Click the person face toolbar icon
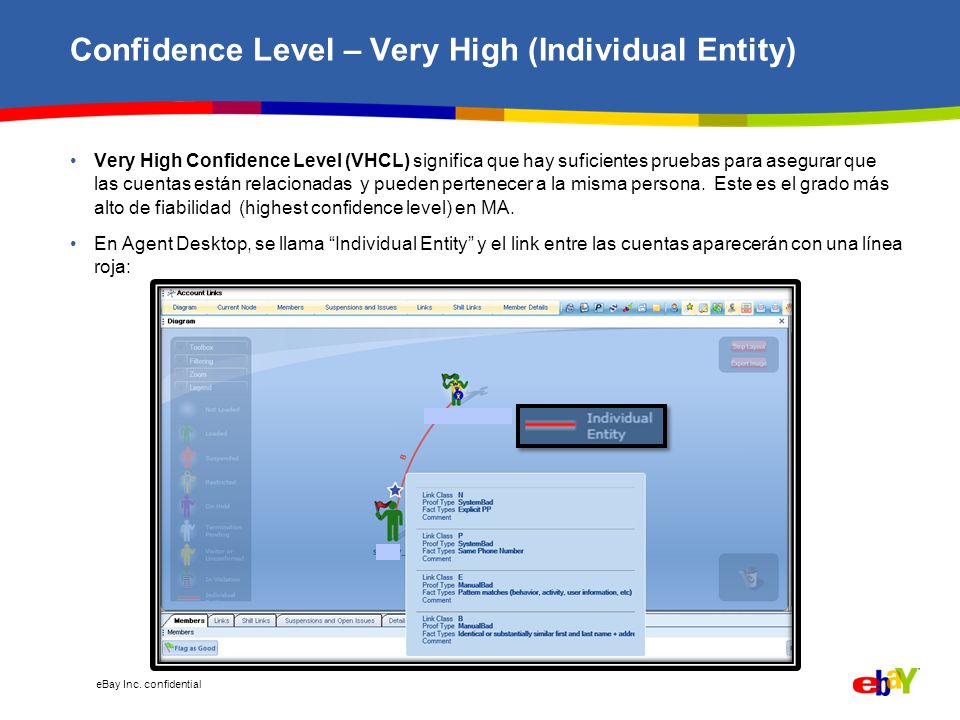 click(x=674, y=308)
